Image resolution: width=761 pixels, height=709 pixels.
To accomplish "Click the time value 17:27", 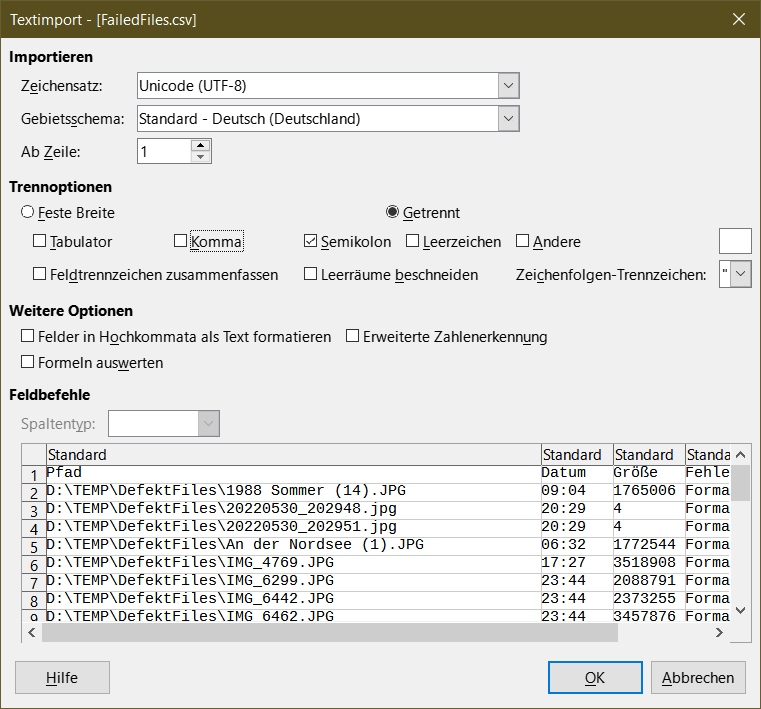I will (x=577, y=562).
